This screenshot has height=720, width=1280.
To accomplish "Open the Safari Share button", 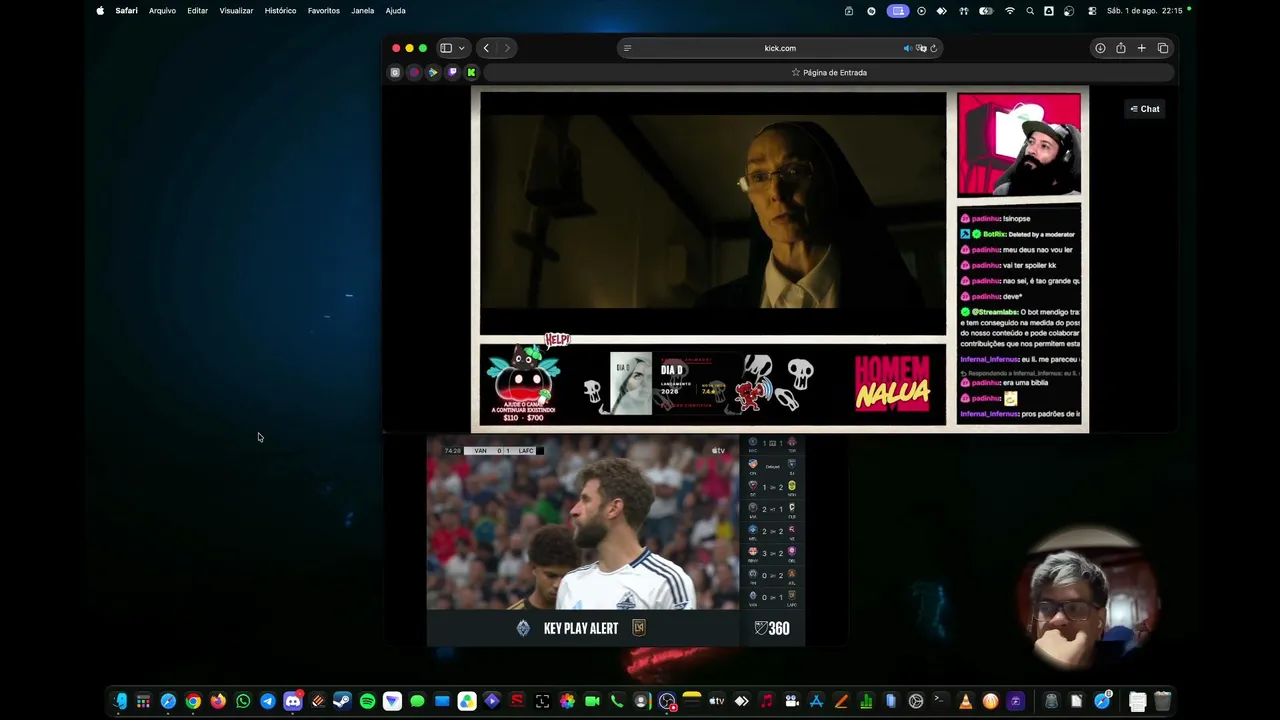I will [x=1120, y=48].
